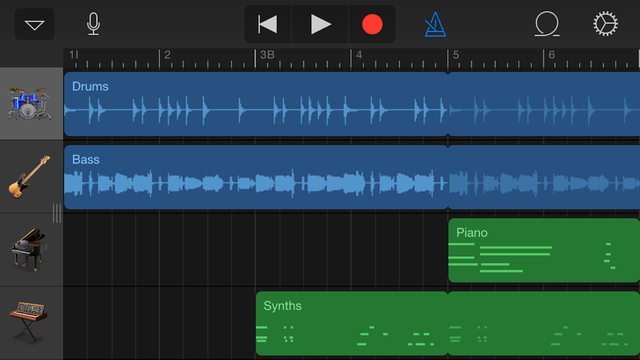Tap the microphone input icon
This screenshot has width=640, height=360.
pos(93,24)
